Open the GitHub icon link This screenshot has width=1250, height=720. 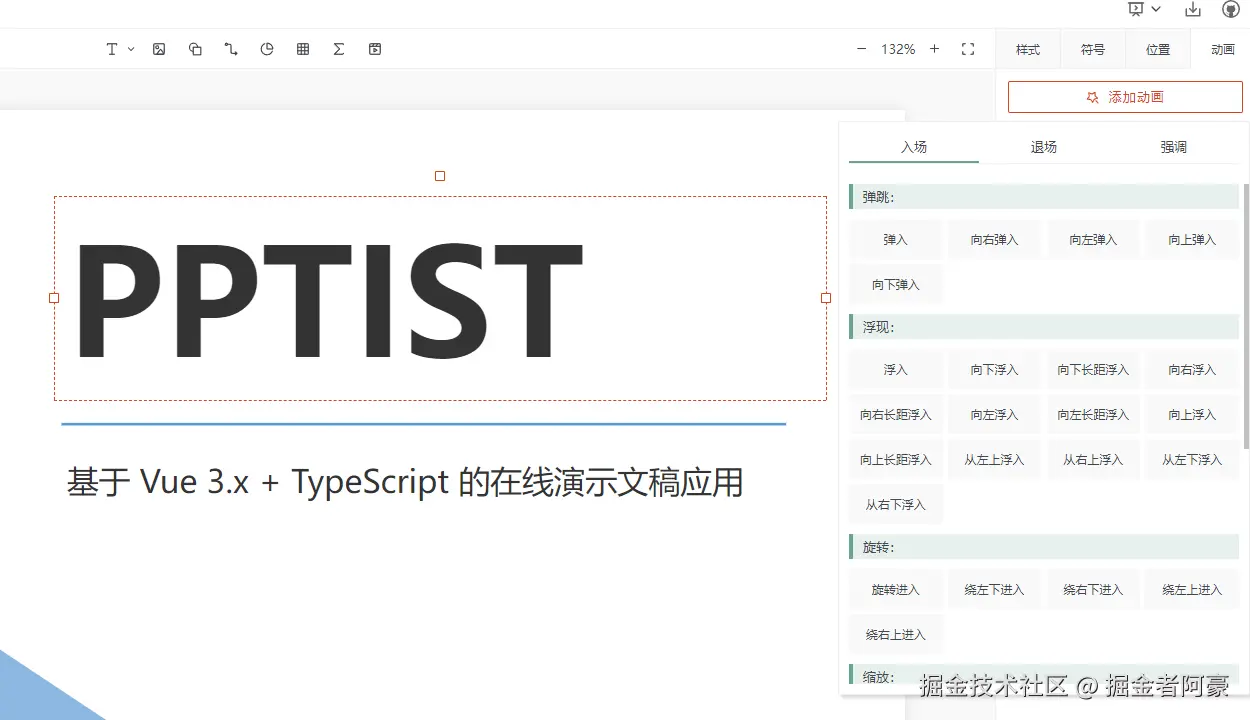(1231, 9)
